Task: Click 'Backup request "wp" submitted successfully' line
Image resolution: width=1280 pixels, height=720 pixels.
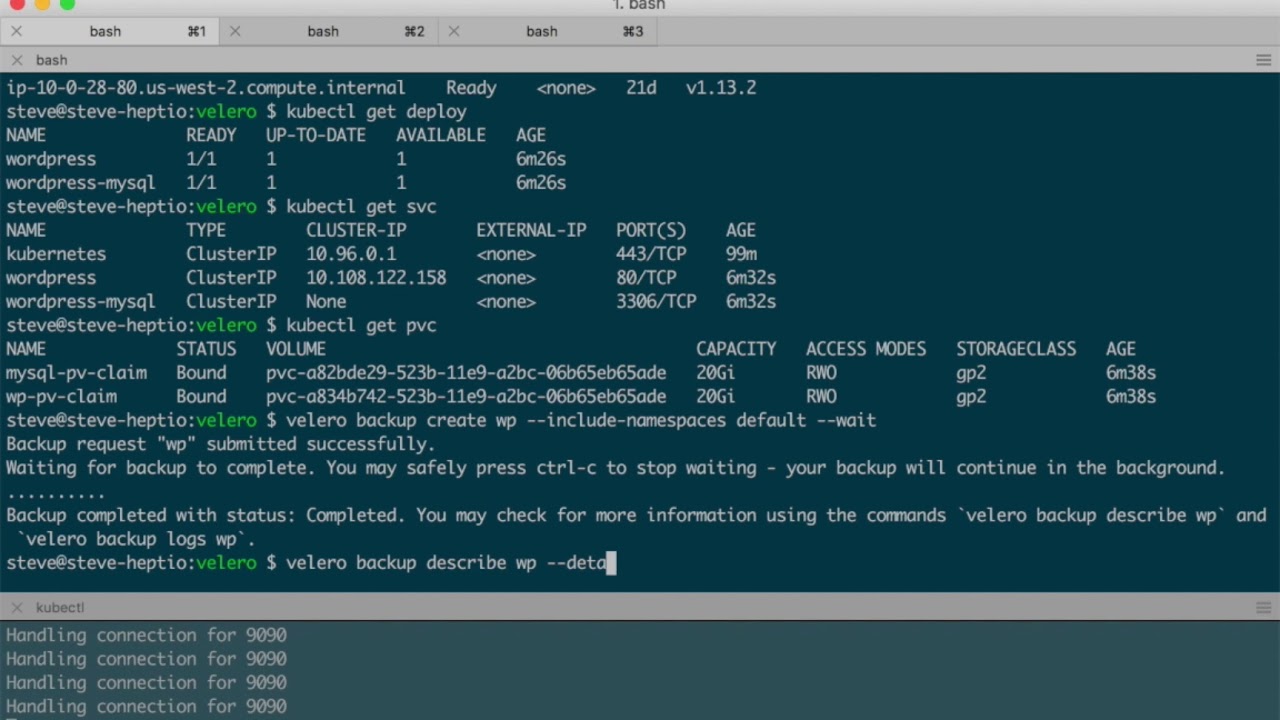Action: 220,444
